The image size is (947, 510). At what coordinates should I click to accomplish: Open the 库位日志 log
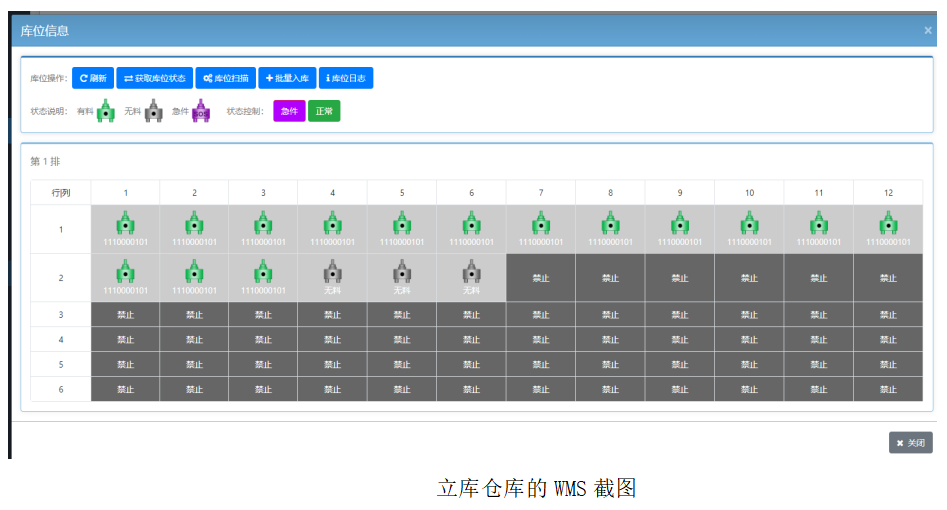(x=345, y=78)
